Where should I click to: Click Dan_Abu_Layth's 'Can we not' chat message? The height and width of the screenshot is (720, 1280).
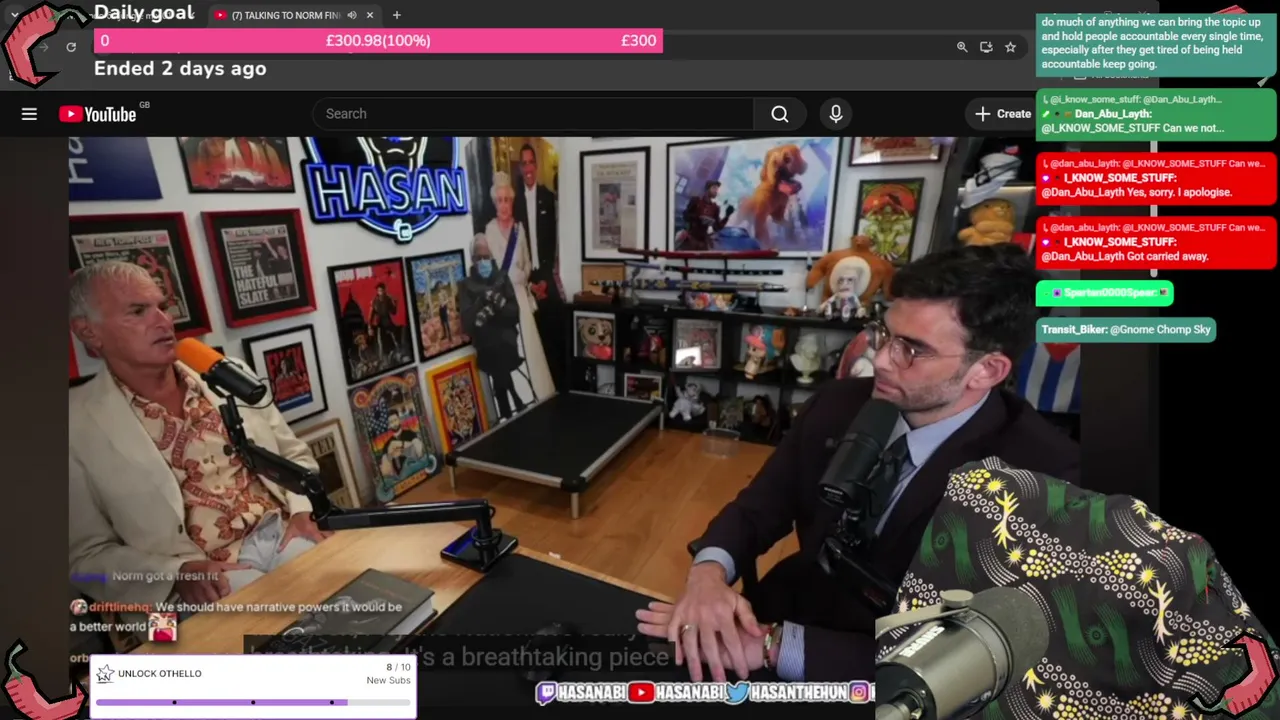pos(1156,114)
